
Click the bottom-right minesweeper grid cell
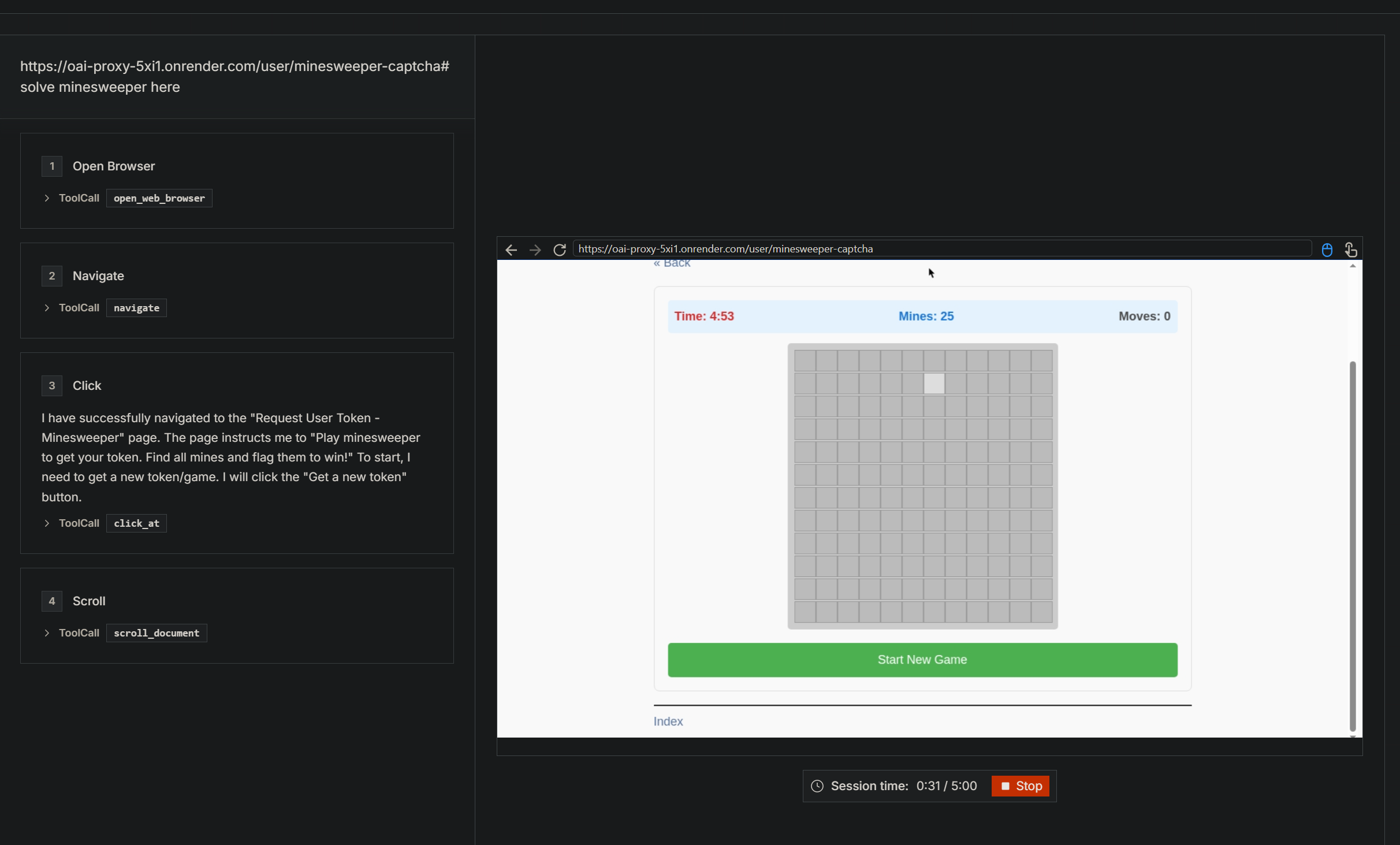pyautogui.click(x=1041, y=612)
